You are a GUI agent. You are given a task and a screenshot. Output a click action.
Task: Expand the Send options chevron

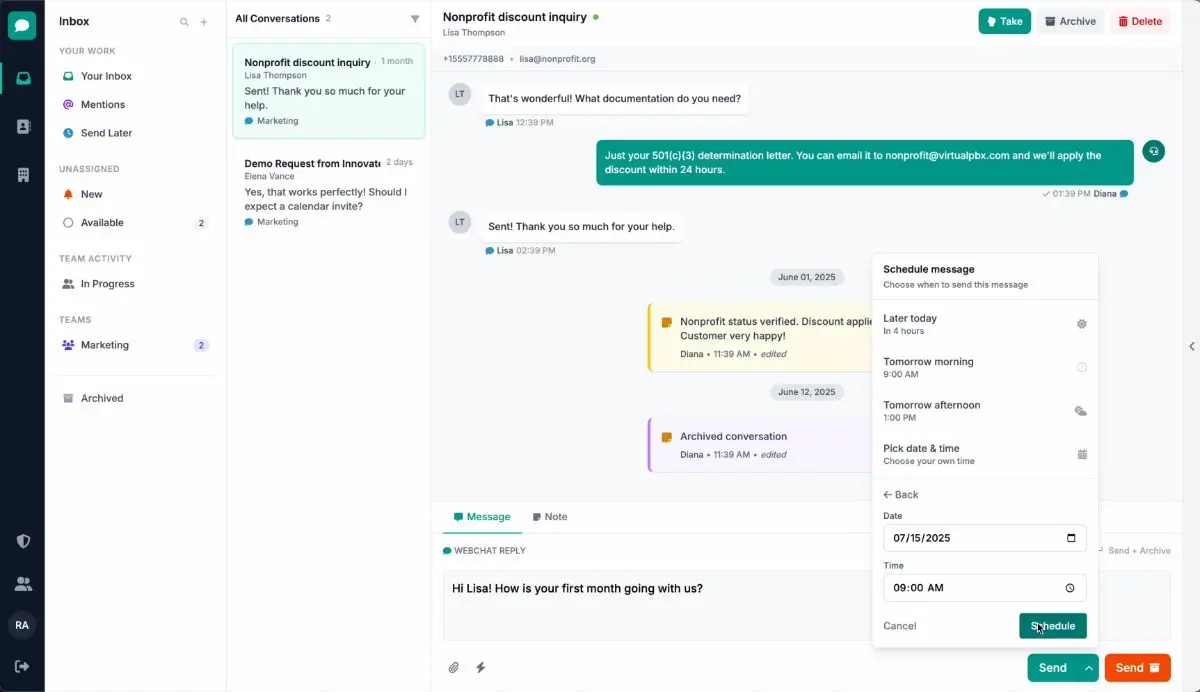click(x=1089, y=668)
